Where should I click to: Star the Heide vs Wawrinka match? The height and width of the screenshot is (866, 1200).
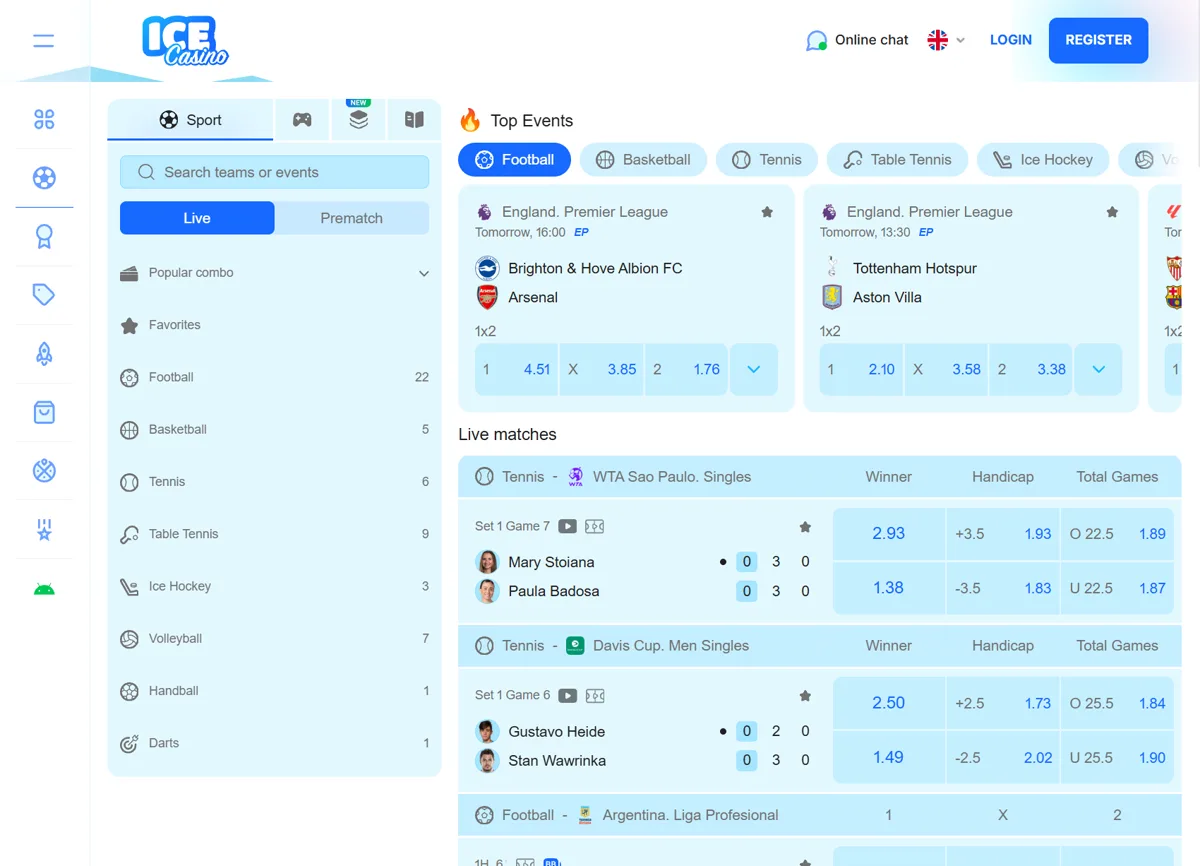[805, 696]
